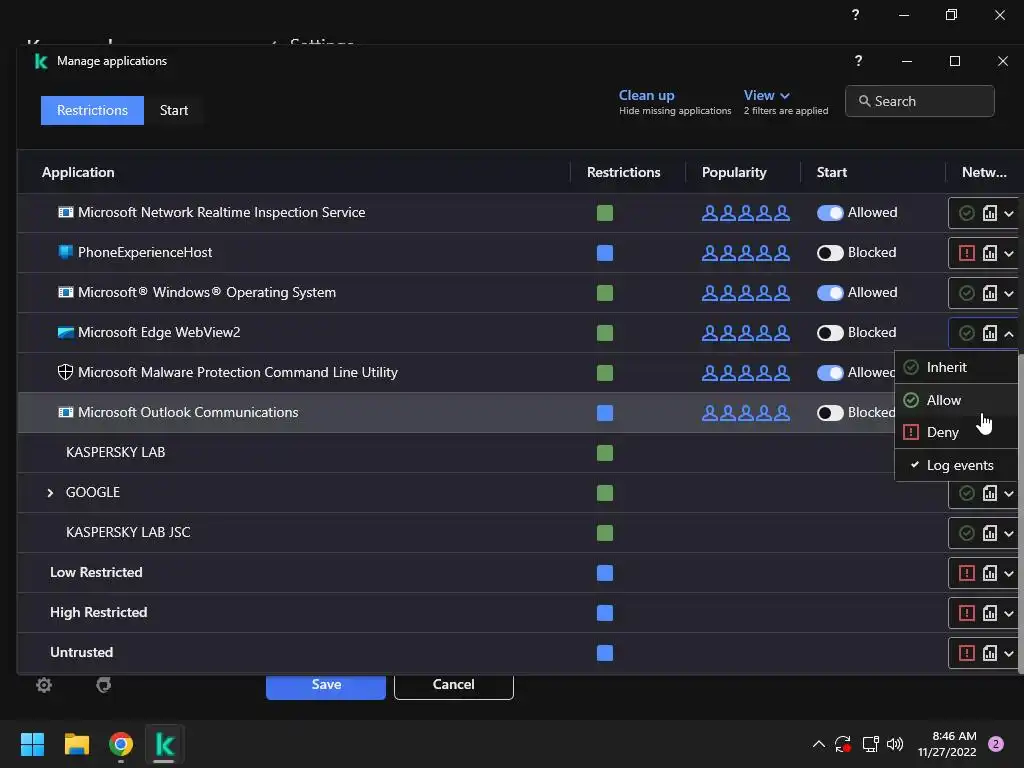Open network dropdown arrow for Microsoft Windows Operating System
Screen dimensions: 1024x768
pos(1009,294)
